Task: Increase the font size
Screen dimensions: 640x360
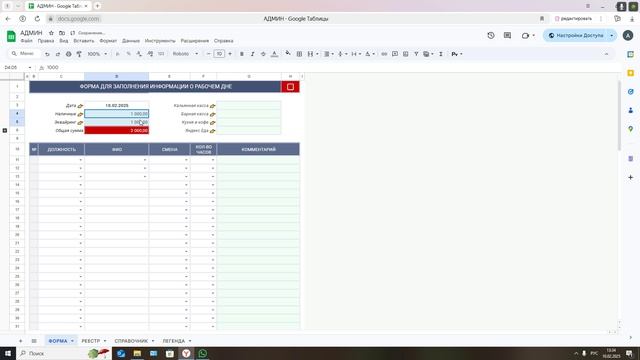Action: (x=230, y=54)
